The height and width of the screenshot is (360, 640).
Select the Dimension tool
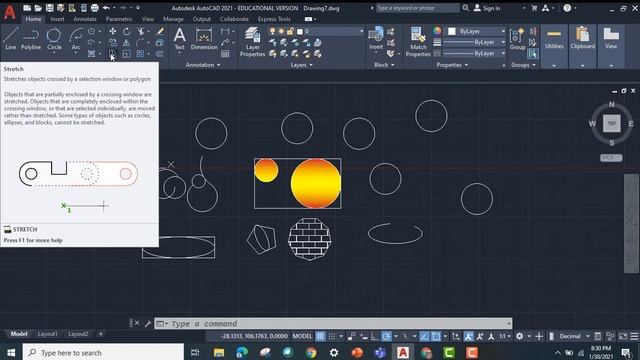tap(204, 38)
